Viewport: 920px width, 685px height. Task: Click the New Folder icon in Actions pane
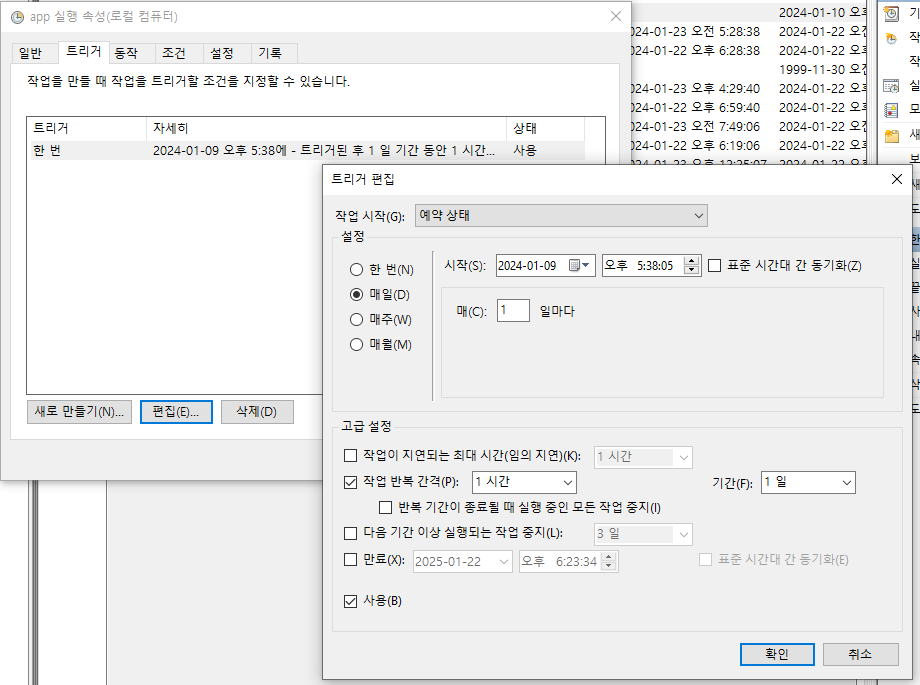(891, 136)
